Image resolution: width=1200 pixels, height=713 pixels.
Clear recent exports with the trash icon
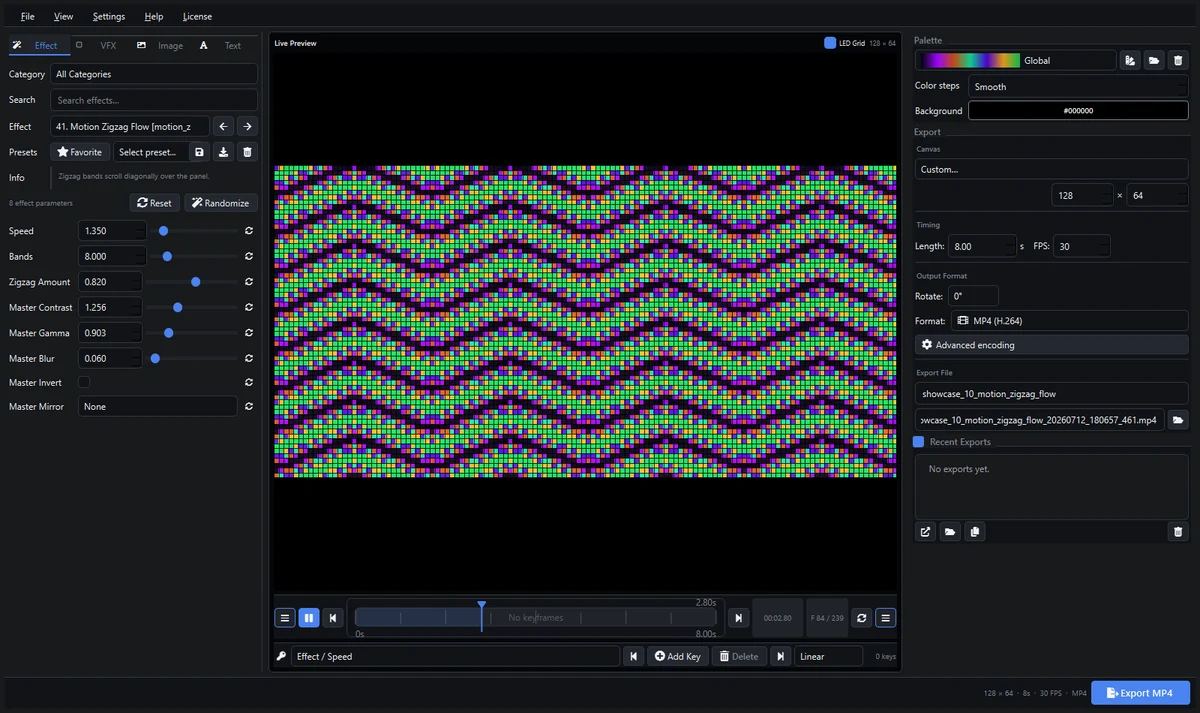pos(1178,532)
